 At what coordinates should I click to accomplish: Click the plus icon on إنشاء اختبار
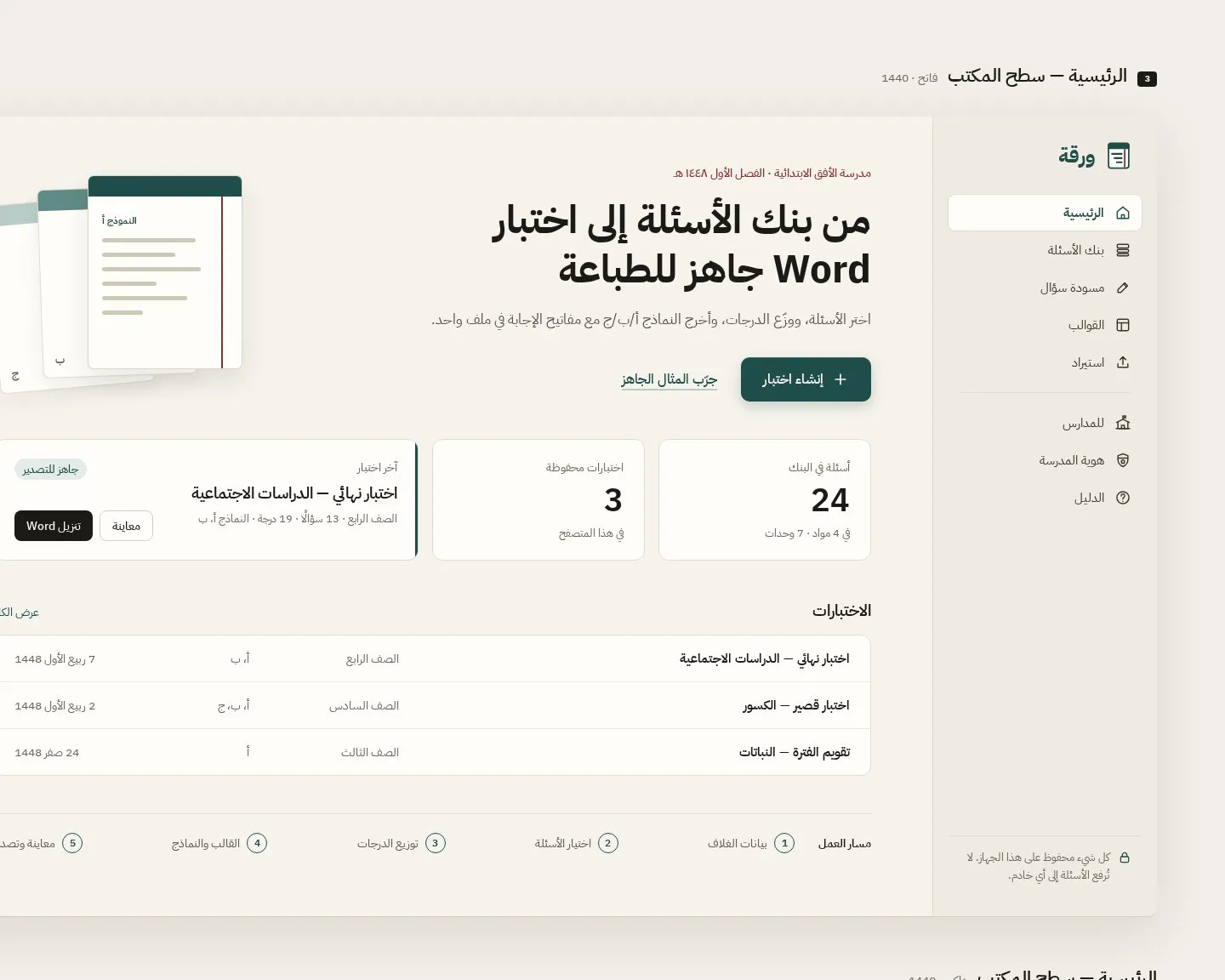click(840, 379)
